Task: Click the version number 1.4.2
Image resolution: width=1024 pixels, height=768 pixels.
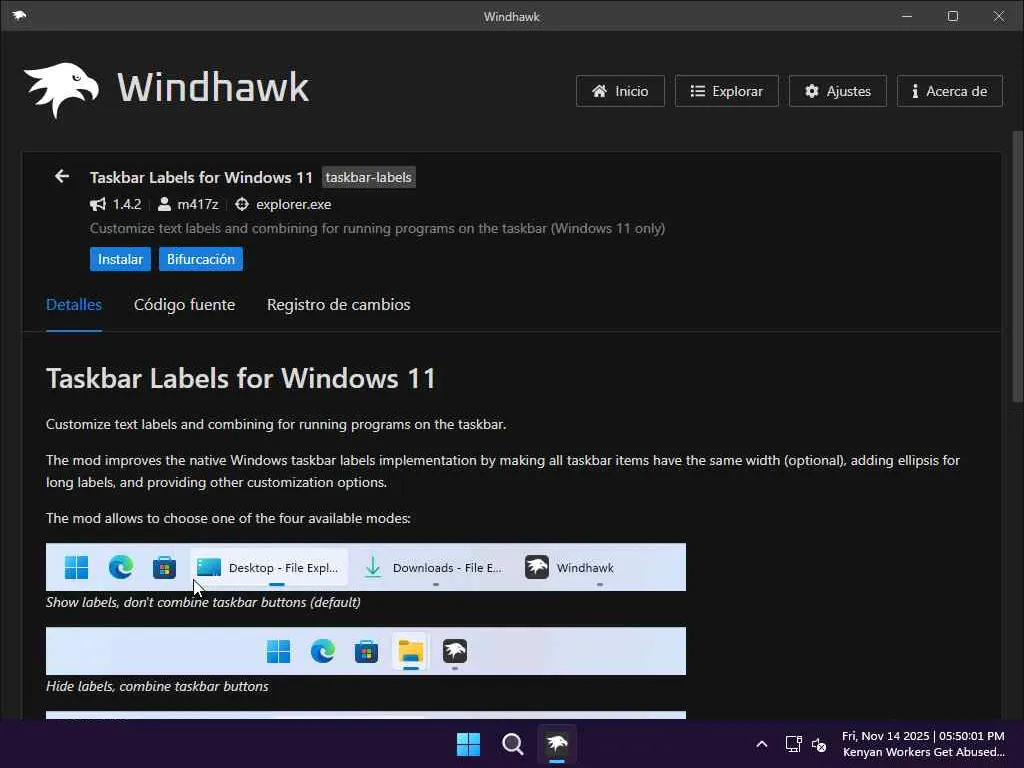Action: pos(127,204)
